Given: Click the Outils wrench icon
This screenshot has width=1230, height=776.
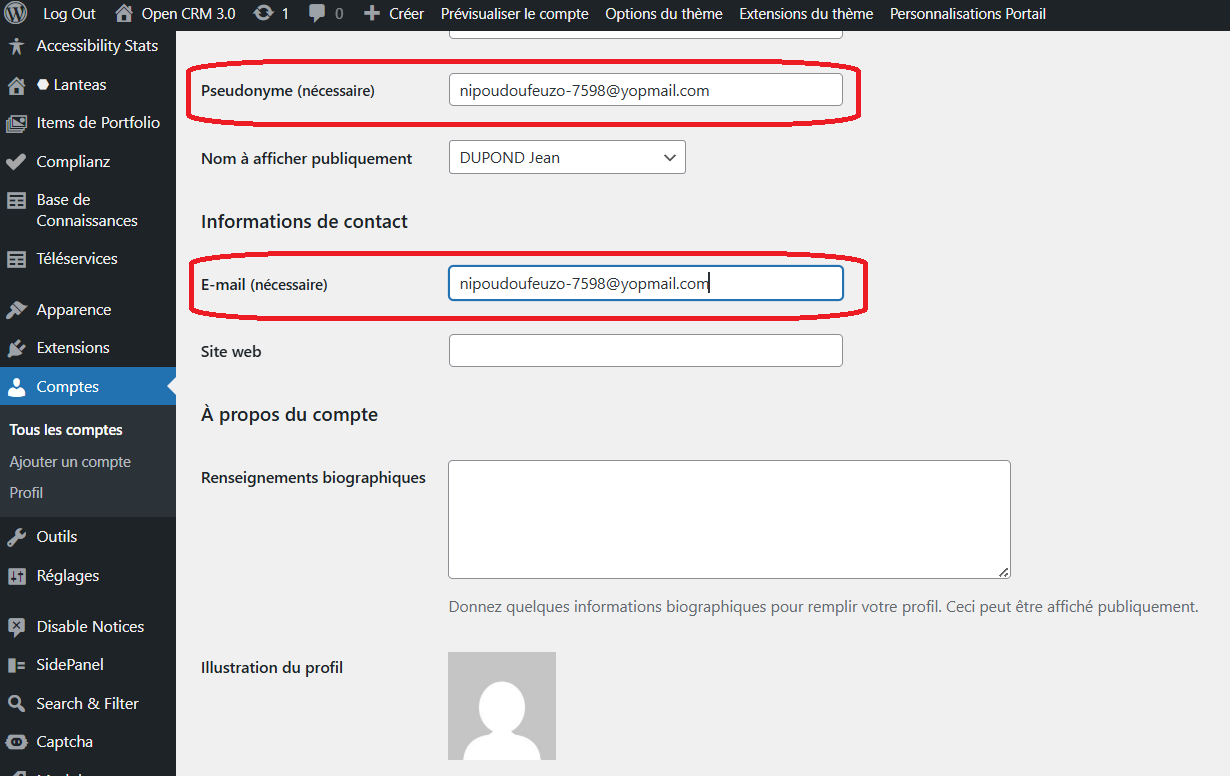Looking at the screenshot, I should point(16,537).
